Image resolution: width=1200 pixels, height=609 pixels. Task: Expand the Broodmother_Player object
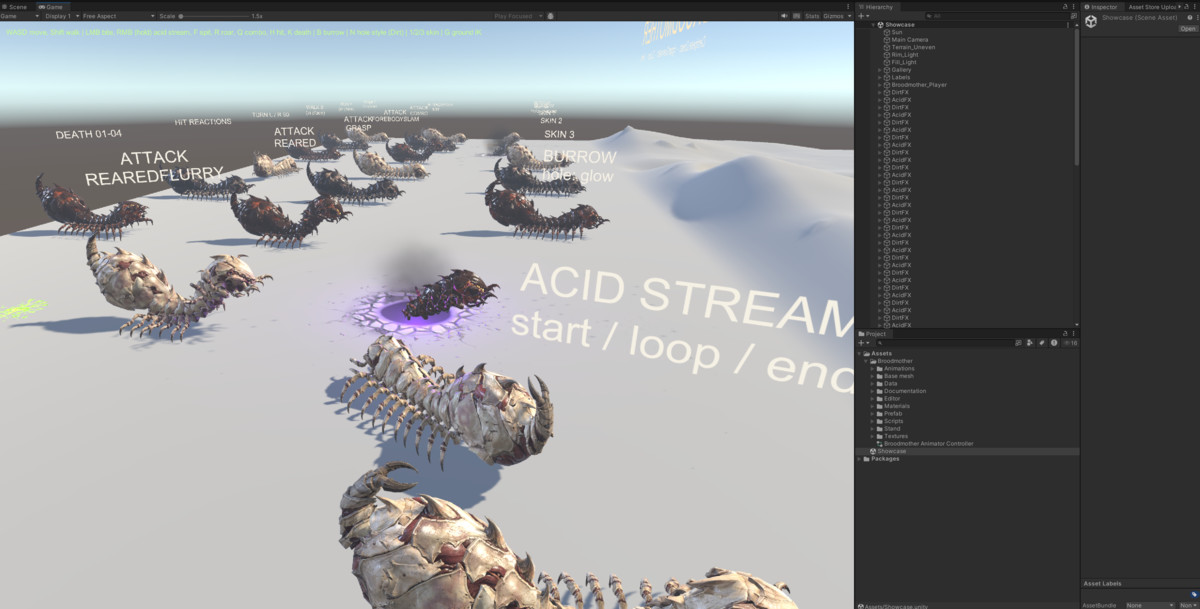879,85
